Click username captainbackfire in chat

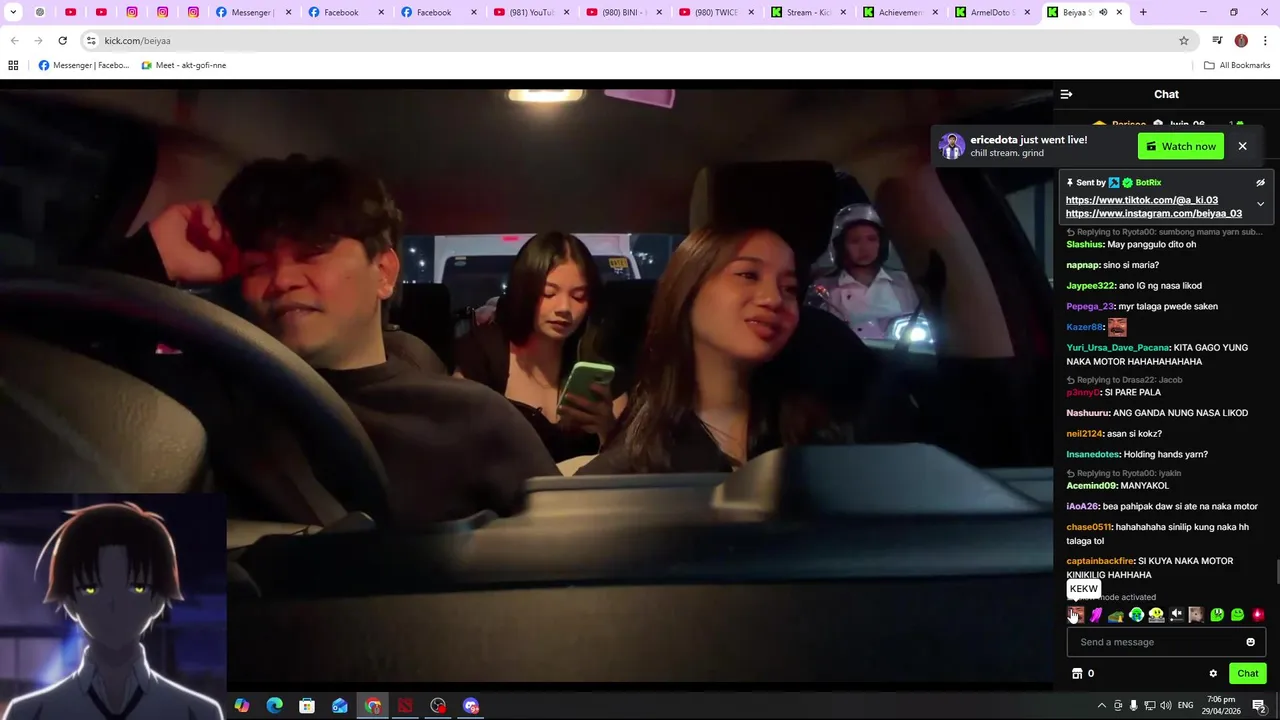[1100, 561]
